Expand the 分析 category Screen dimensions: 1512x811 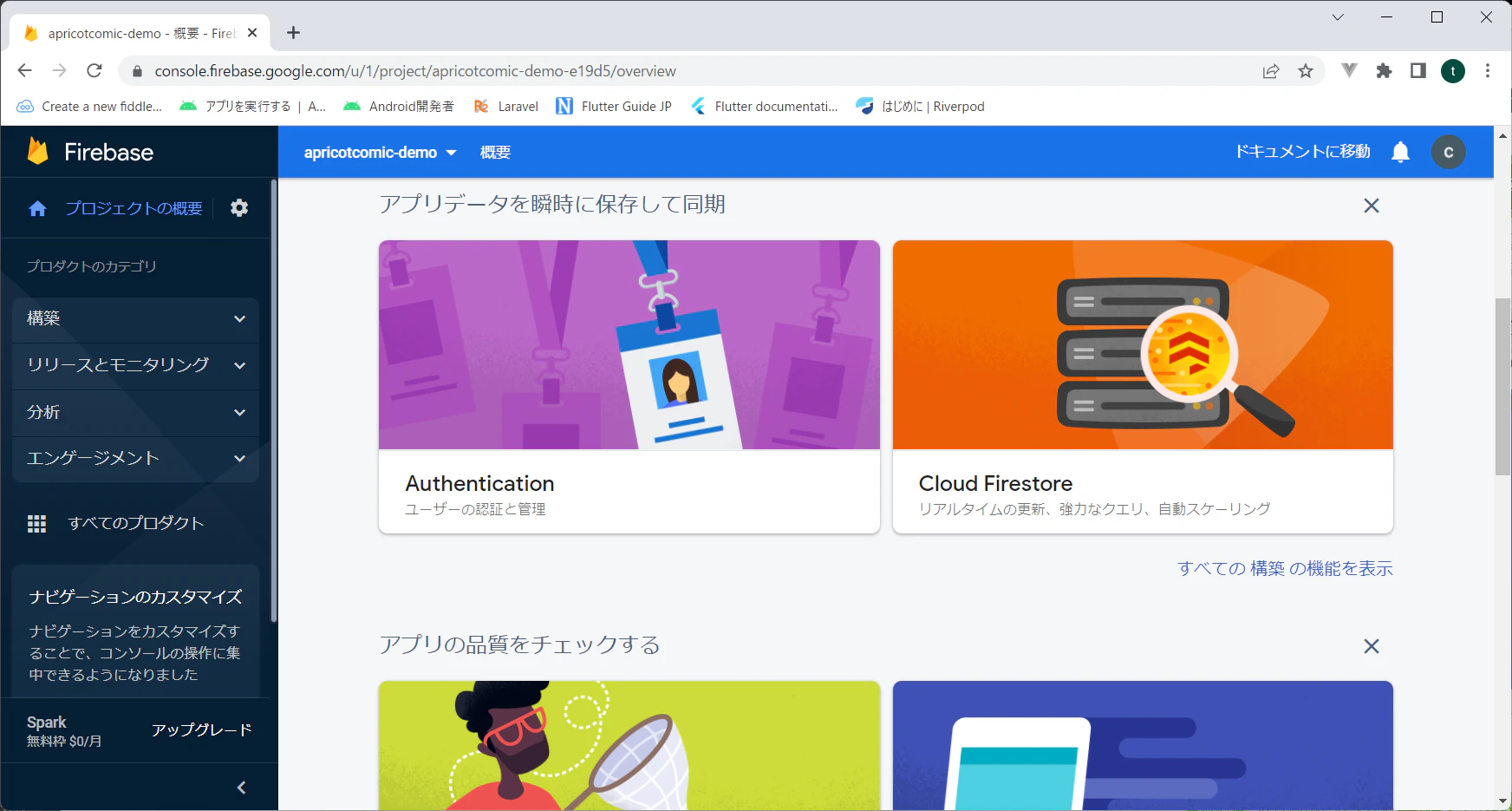coord(136,413)
